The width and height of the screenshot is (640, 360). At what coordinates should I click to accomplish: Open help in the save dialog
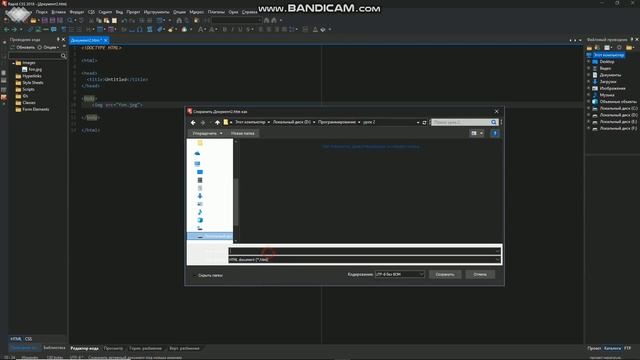click(495, 133)
